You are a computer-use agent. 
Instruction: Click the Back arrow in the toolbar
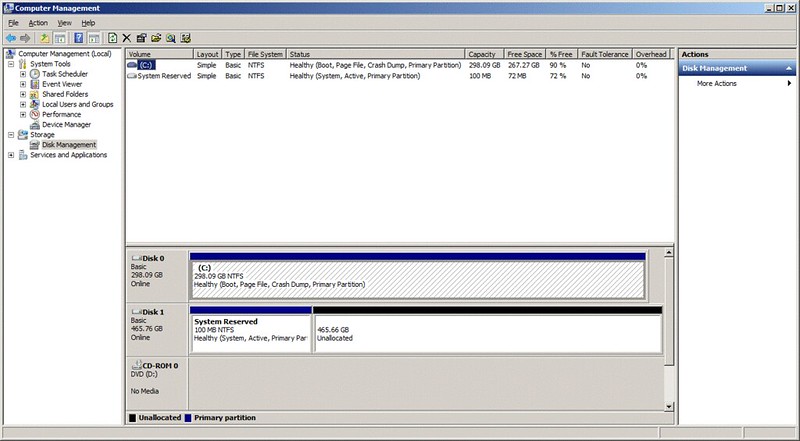[10, 38]
